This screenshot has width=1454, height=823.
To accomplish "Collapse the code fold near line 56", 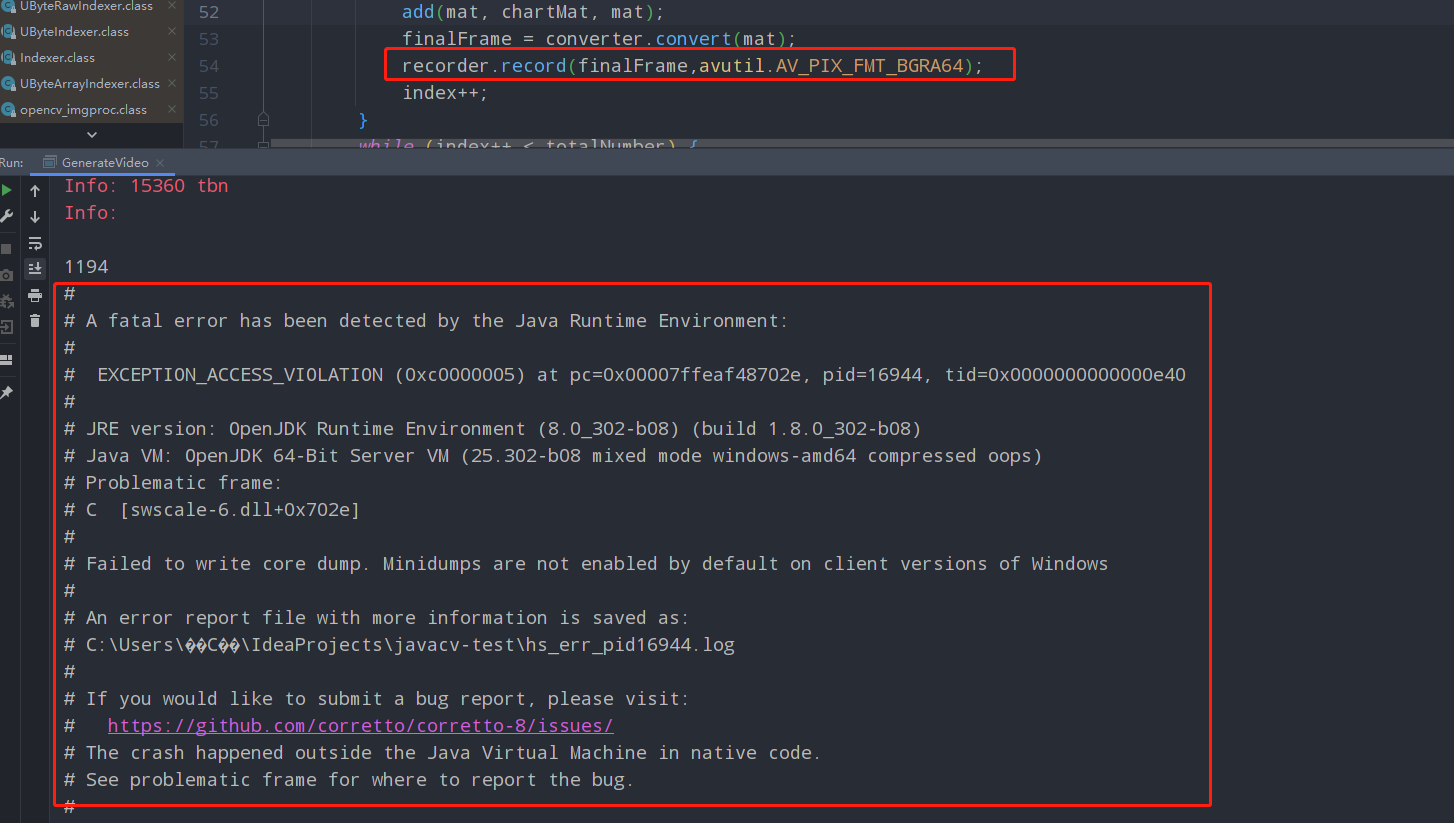I will pyautogui.click(x=263, y=118).
